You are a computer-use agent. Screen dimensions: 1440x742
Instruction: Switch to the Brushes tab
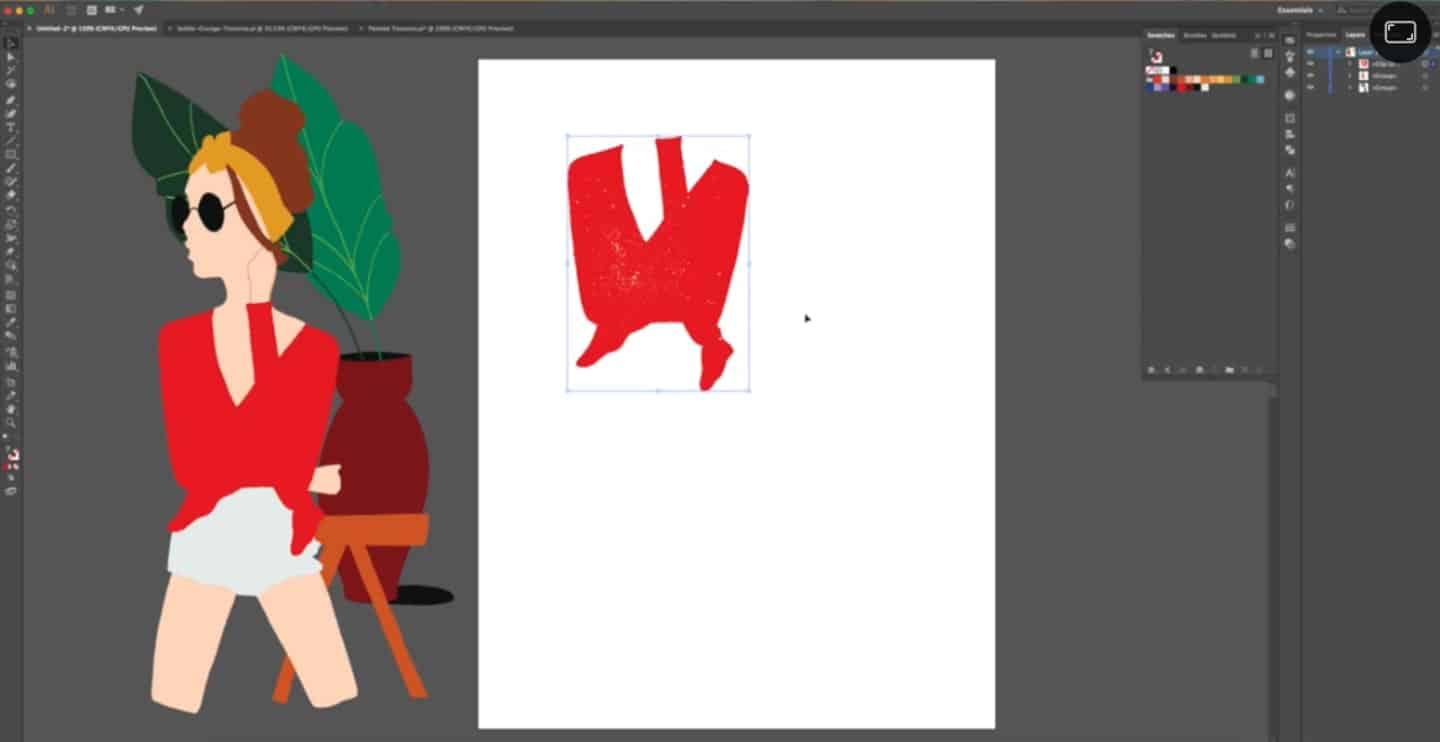click(1195, 35)
